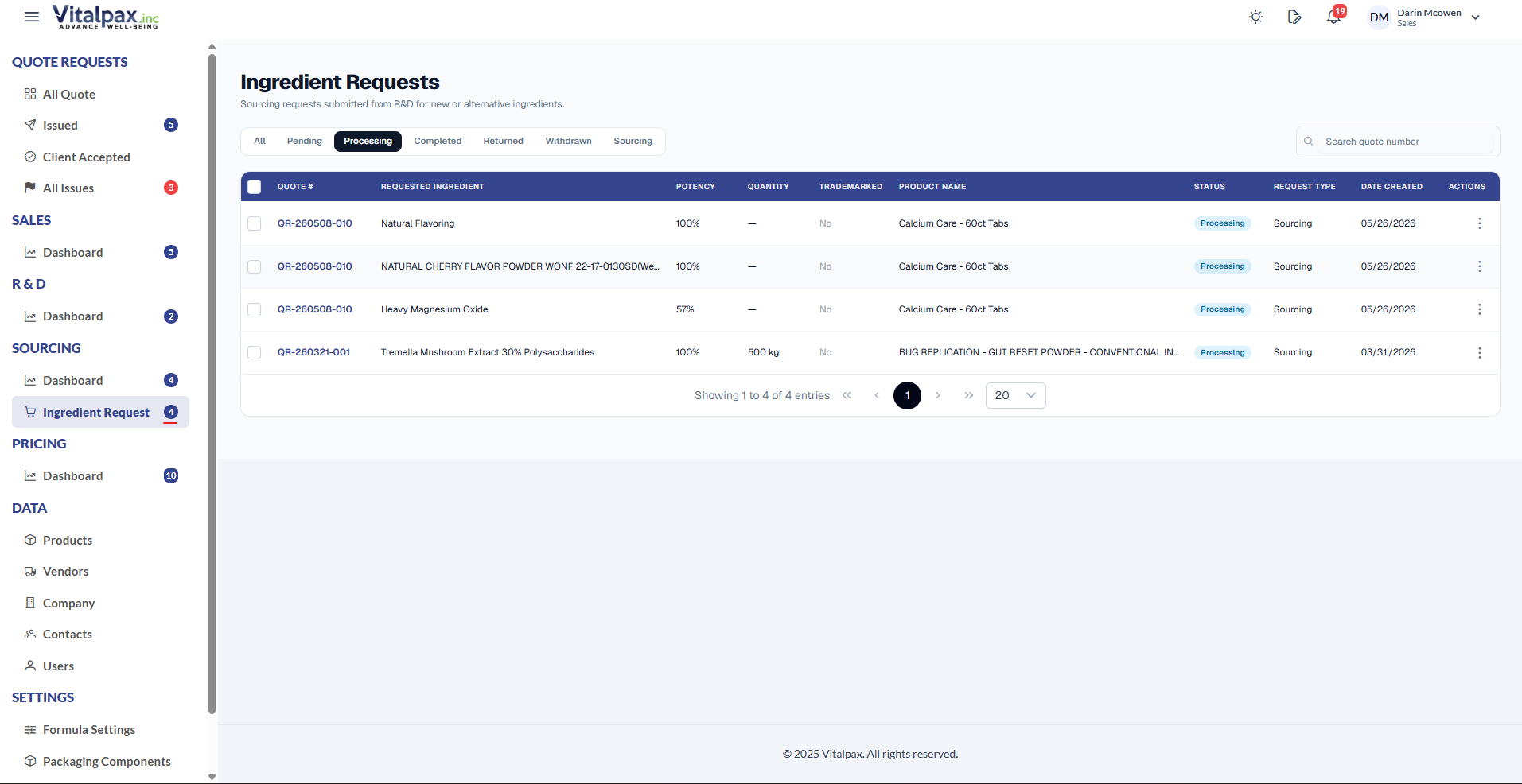Switch to the Withdrawn tab
Image resolution: width=1522 pixels, height=784 pixels.
click(568, 141)
